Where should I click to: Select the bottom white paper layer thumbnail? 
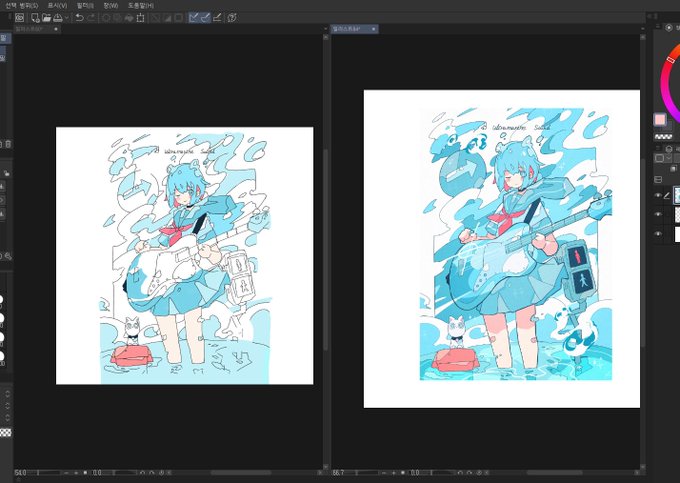pos(677,234)
